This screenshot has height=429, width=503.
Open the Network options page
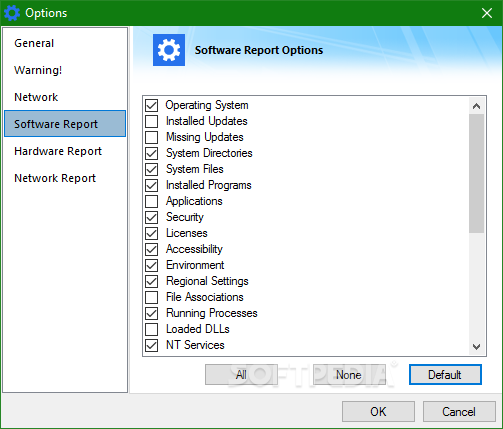[x=65, y=97]
